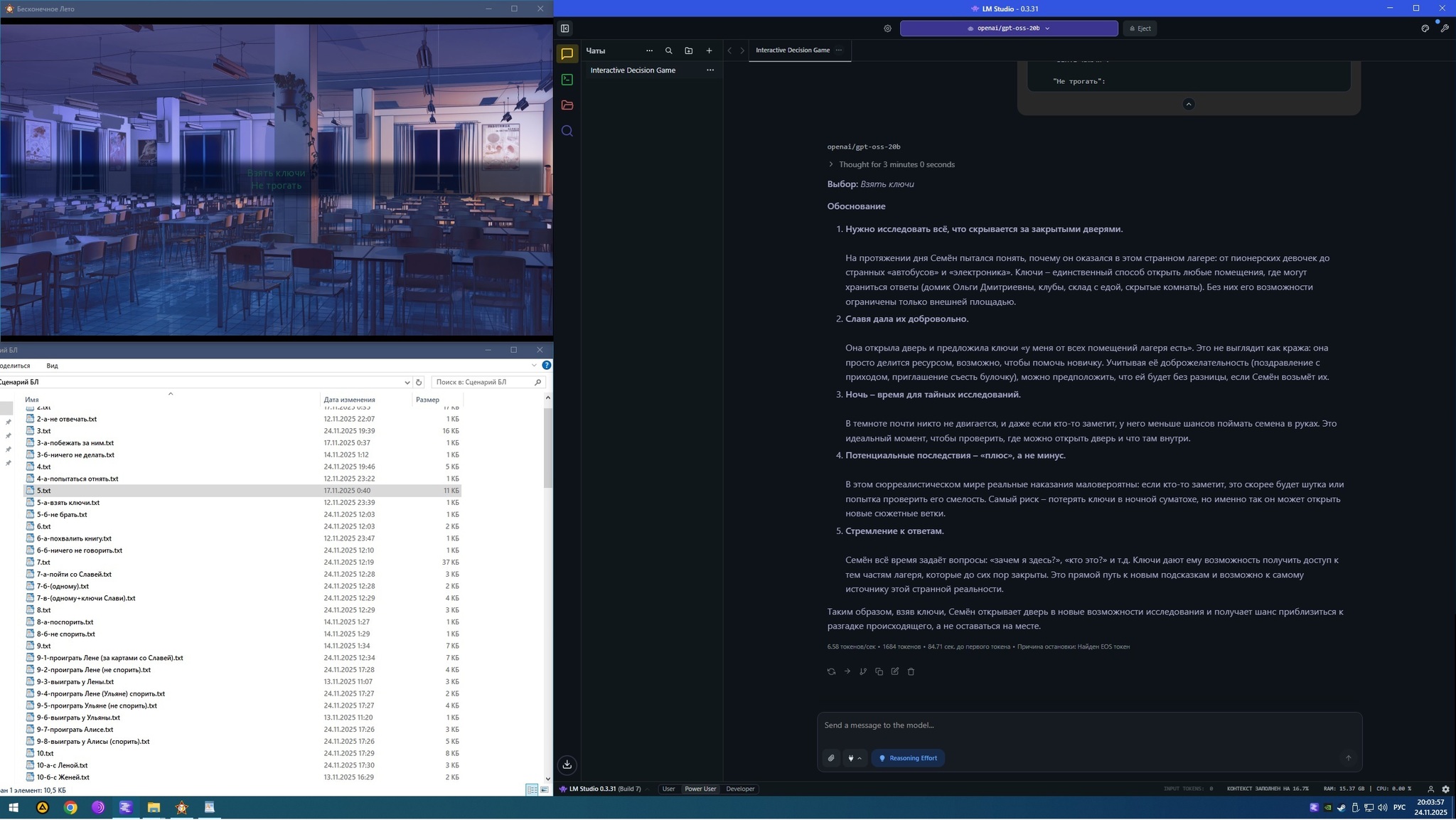The width and height of the screenshot is (1456, 820).
Task: Switch to Developer mode in status bar
Action: (x=740, y=789)
